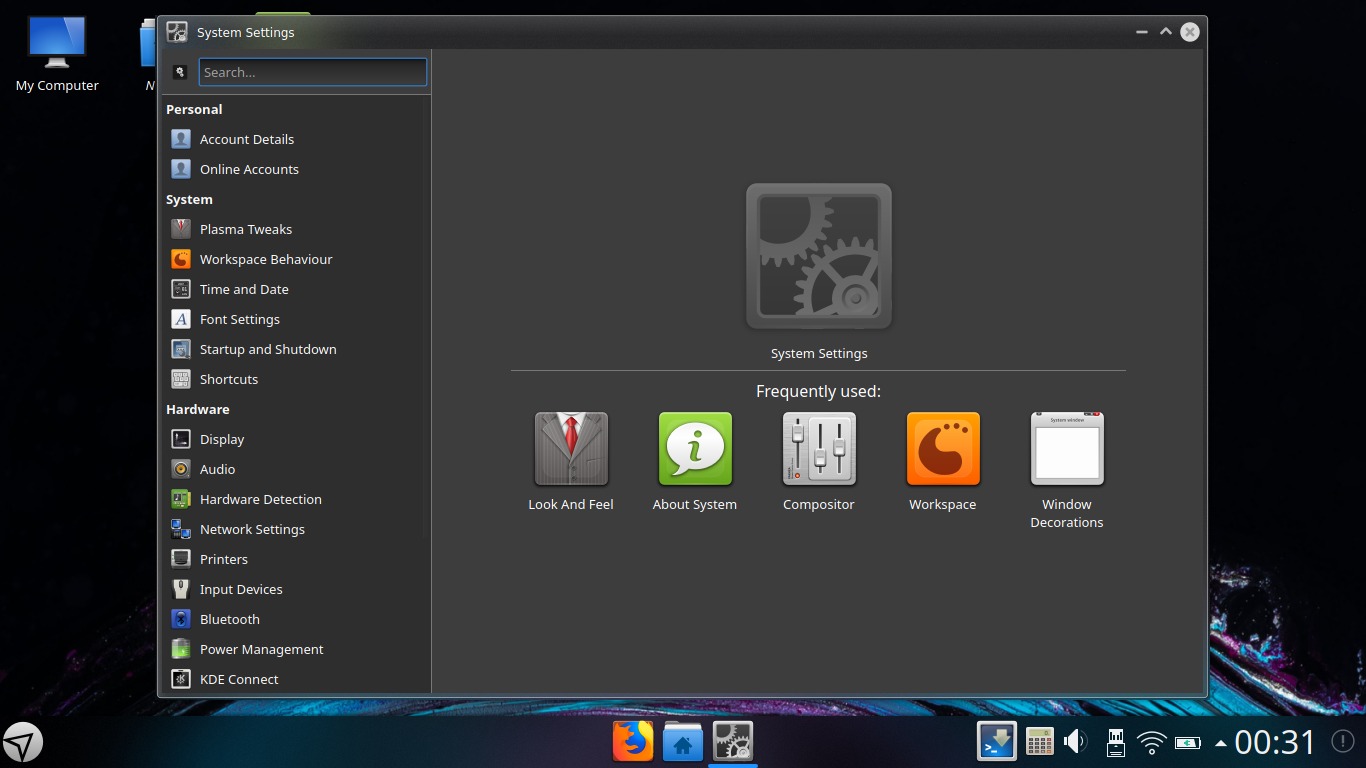Select the Network Settings text label
Viewport: 1366px width, 768px height.
[x=252, y=529]
